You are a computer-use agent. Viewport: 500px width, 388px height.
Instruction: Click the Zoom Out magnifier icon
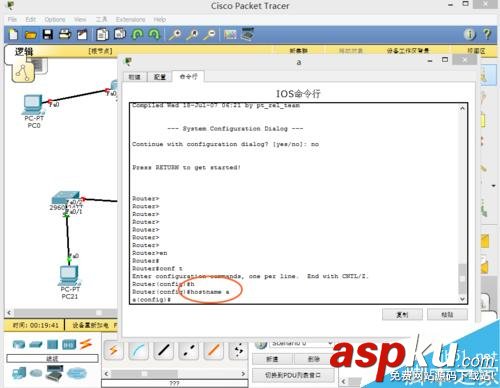[210, 34]
